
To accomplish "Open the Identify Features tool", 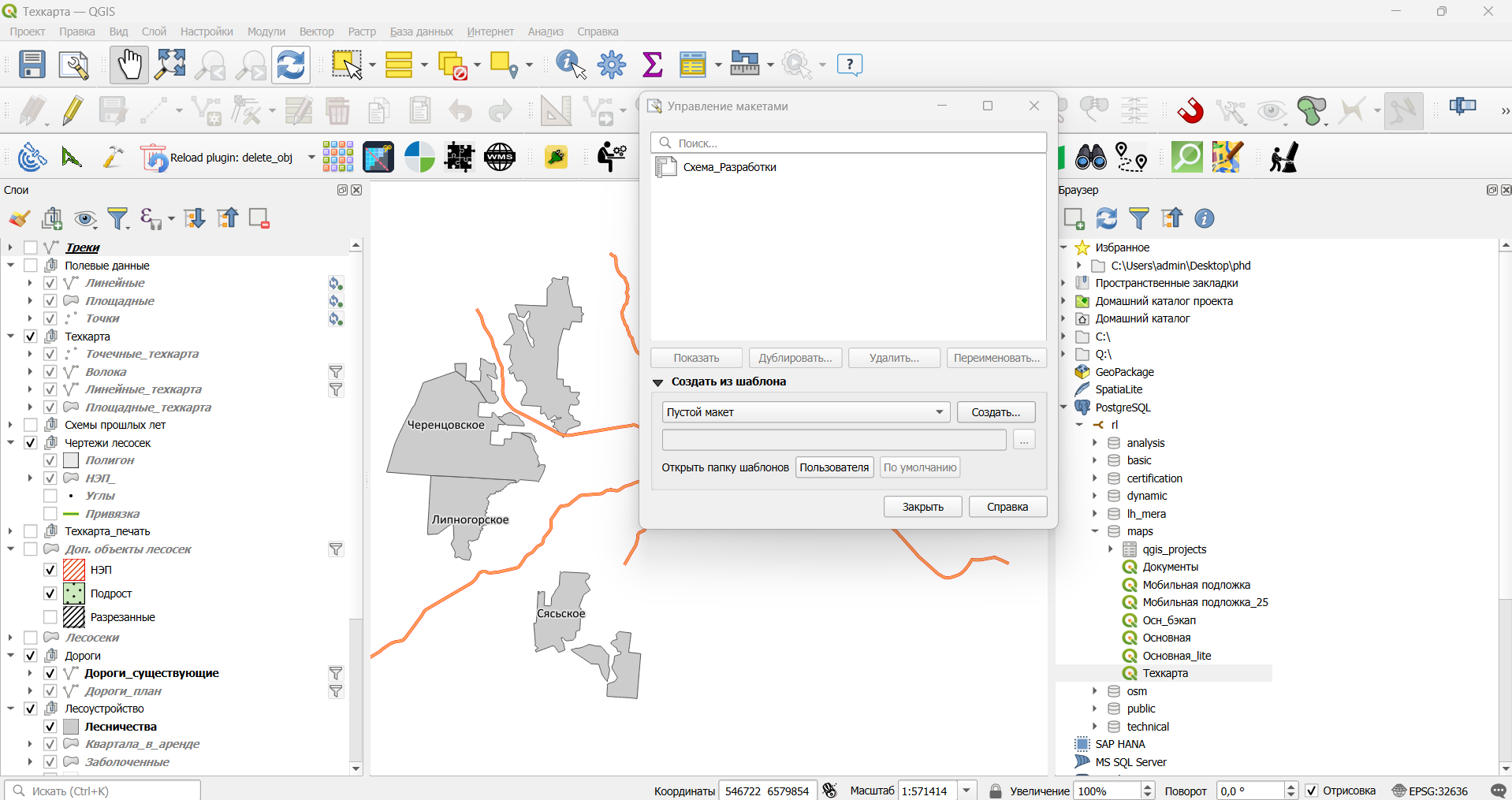I will 572,65.
